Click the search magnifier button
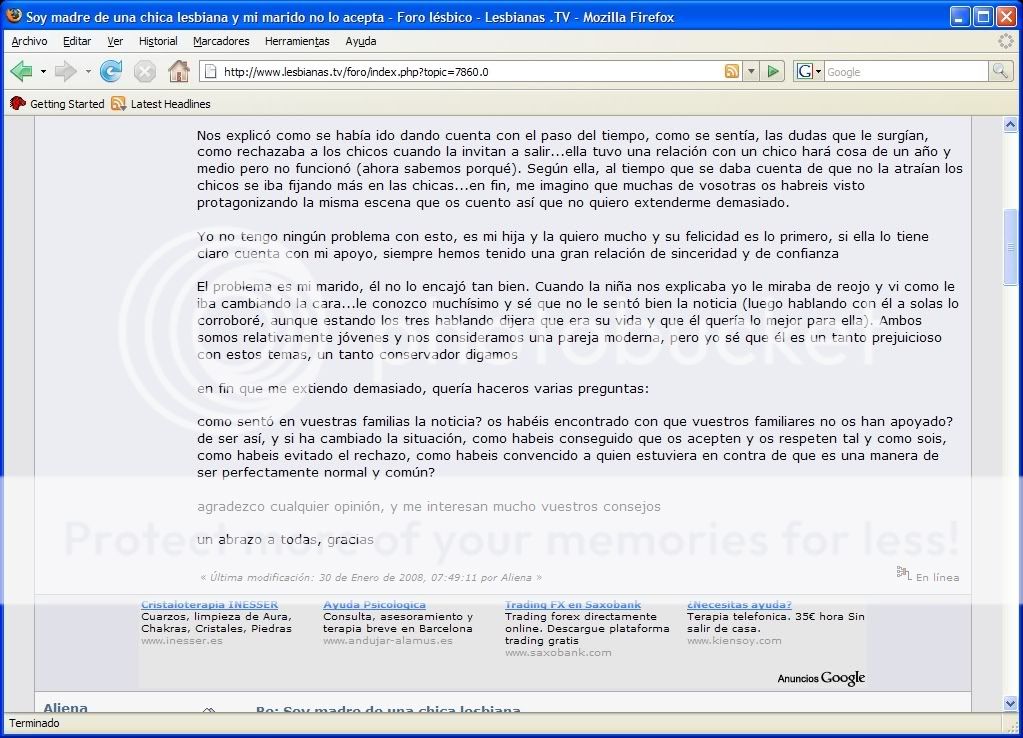This screenshot has height=738, width=1023. (x=1000, y=71)
